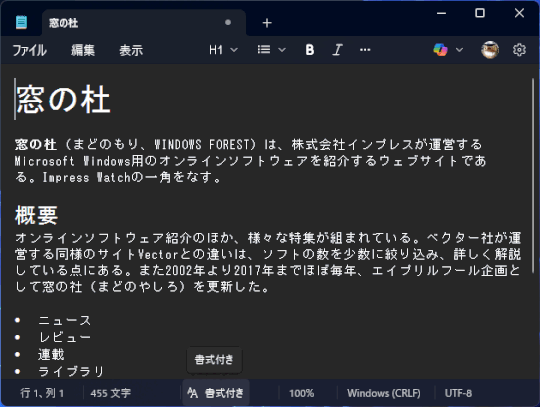
Task: Expand the list style chevron
Action: tap(282, 50)
